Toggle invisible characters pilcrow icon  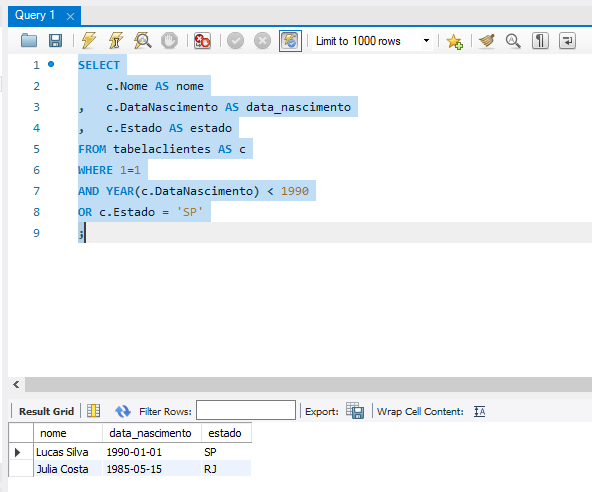(540, 40)
